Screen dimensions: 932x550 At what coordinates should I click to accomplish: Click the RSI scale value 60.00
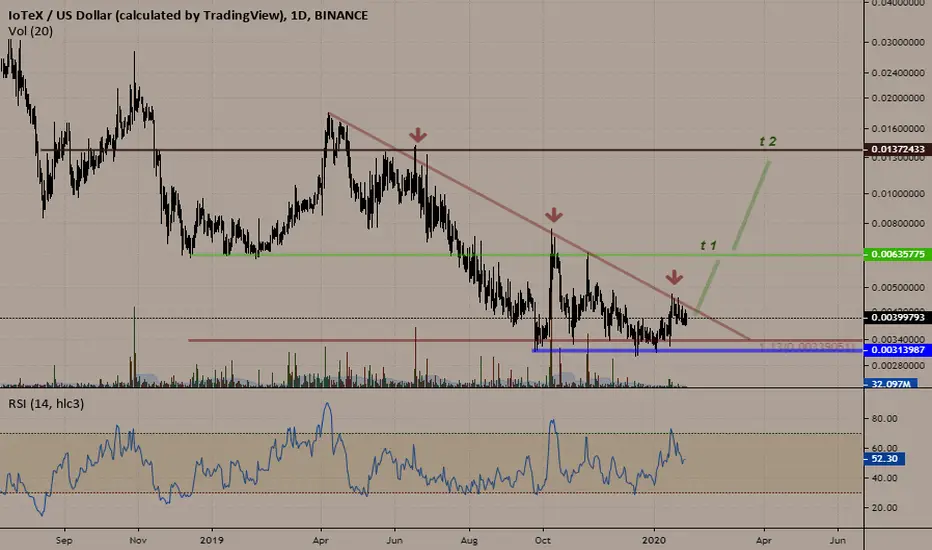(x=884, y=448)
